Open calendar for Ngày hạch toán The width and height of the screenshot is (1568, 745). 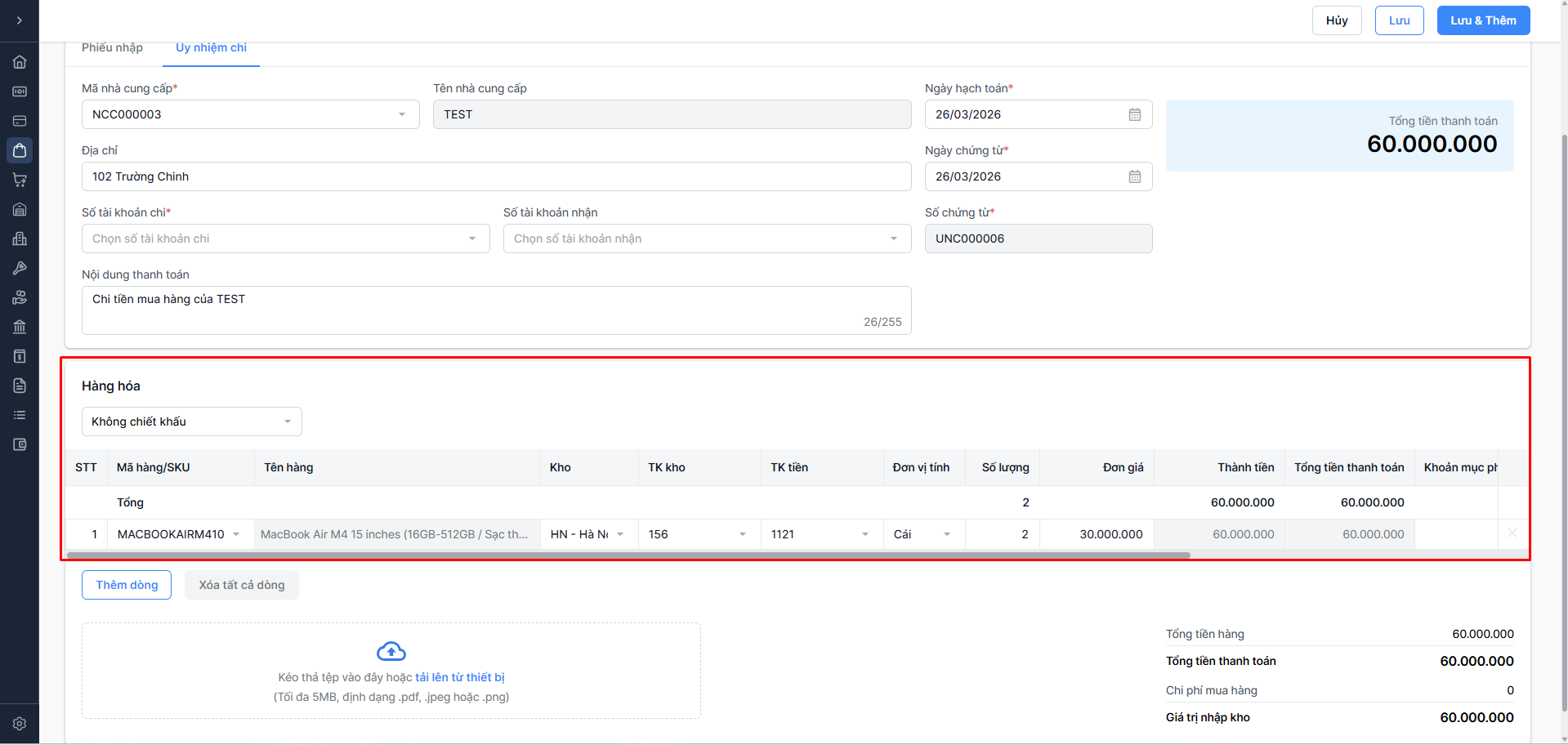click(1134, 114)
